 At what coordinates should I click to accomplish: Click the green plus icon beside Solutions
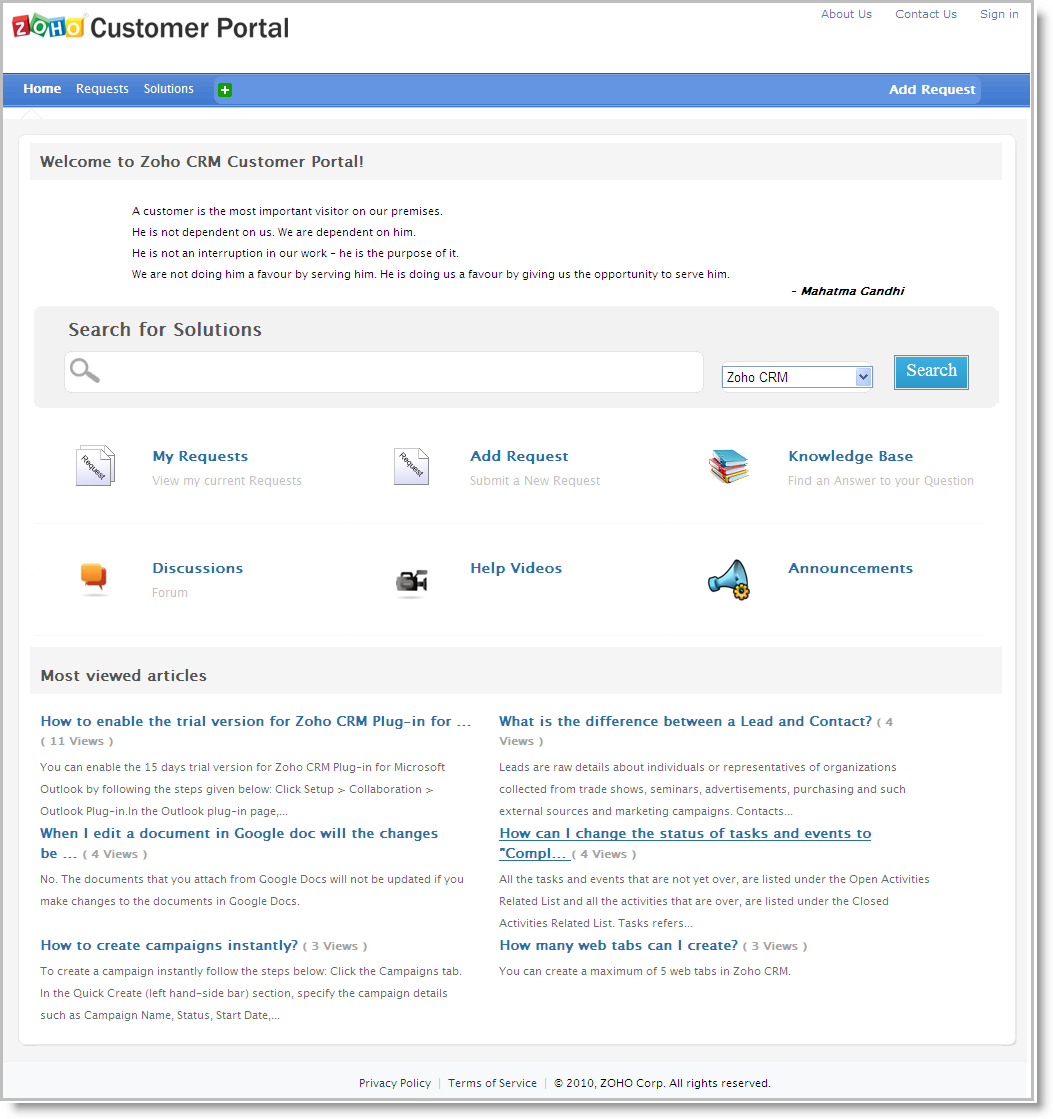(x=225, y=90)
